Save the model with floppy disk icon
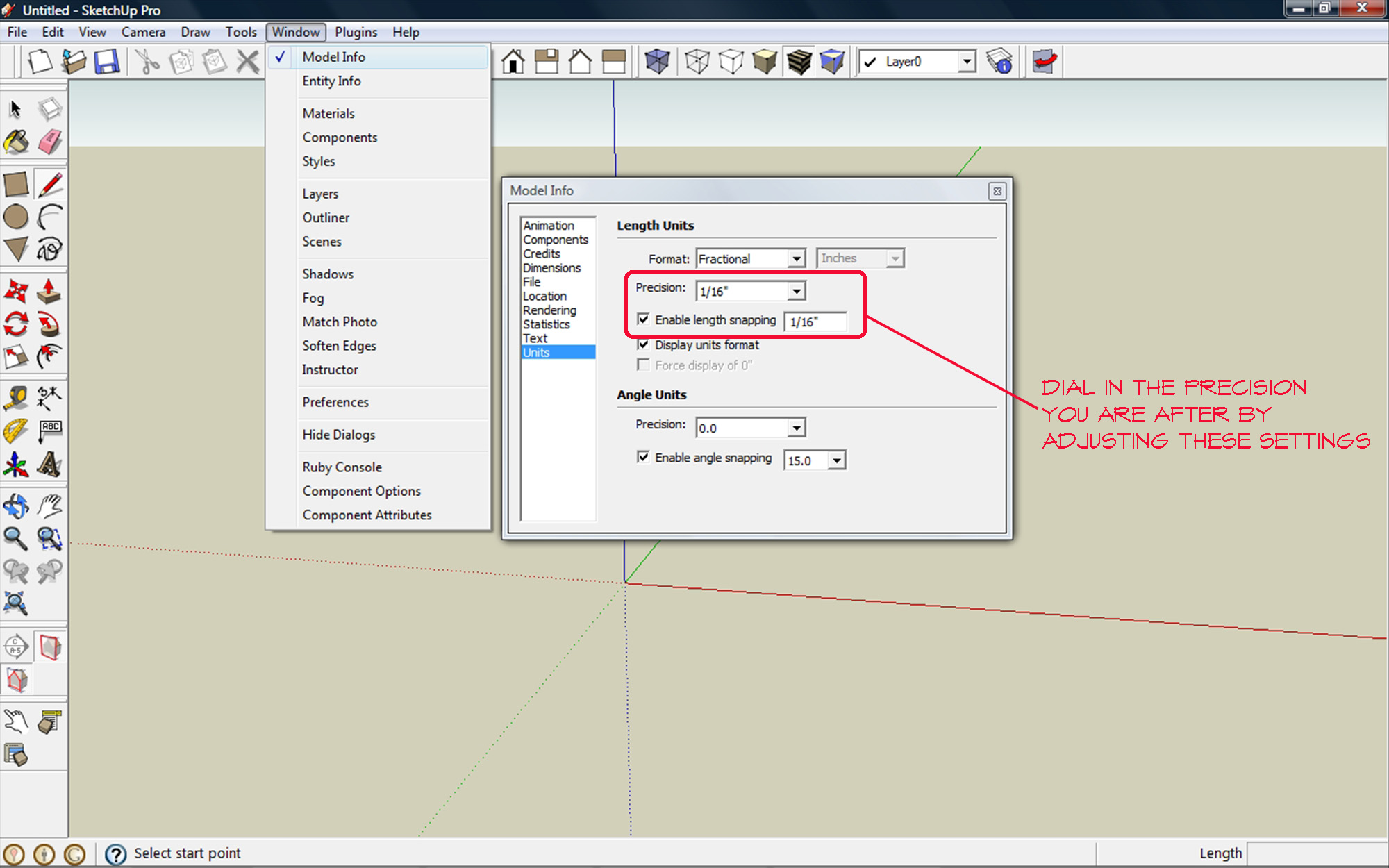The width and height of the screenshot is (1389, 868). tap(107, 62)
